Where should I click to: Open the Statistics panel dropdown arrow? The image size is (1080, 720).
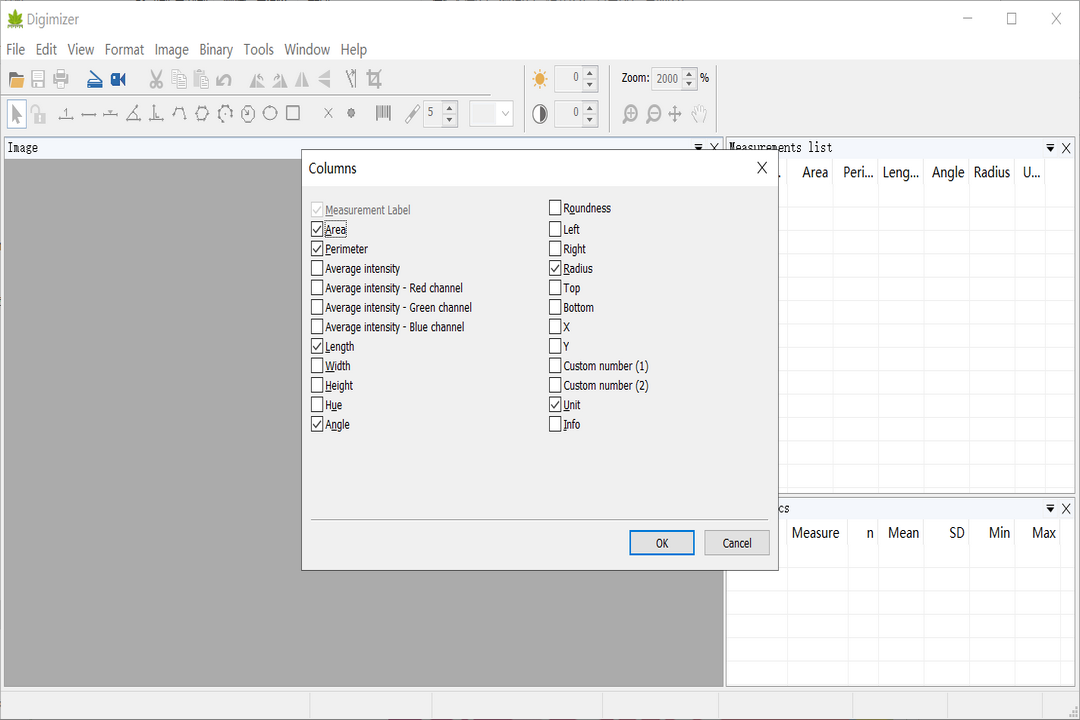tap(1050, 509)
